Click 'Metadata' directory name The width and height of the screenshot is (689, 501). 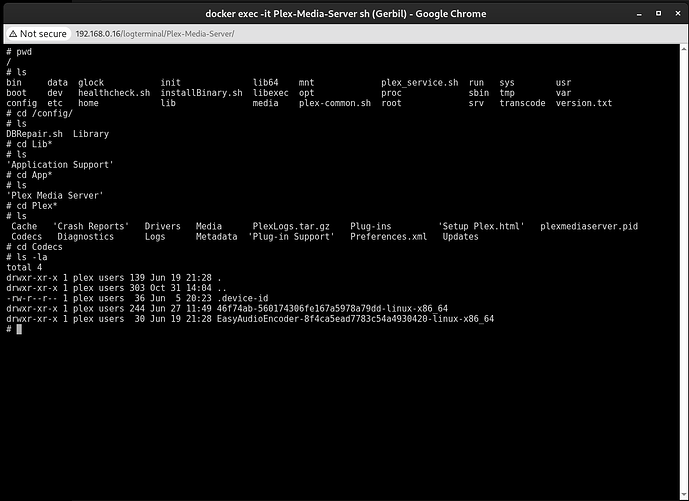pyautogui.click(x=217, y=237)
